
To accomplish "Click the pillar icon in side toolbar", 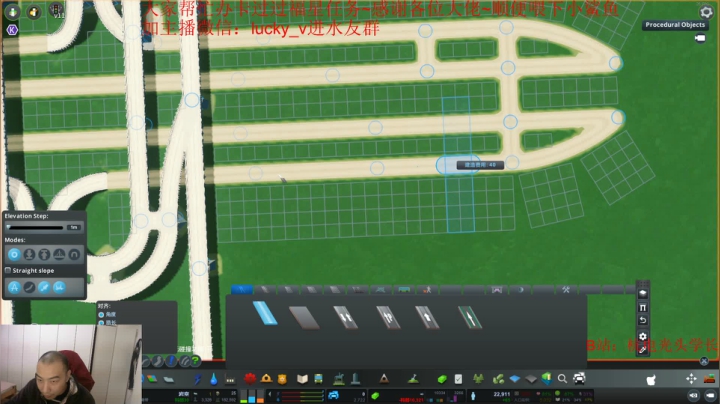I will (642, 307).
